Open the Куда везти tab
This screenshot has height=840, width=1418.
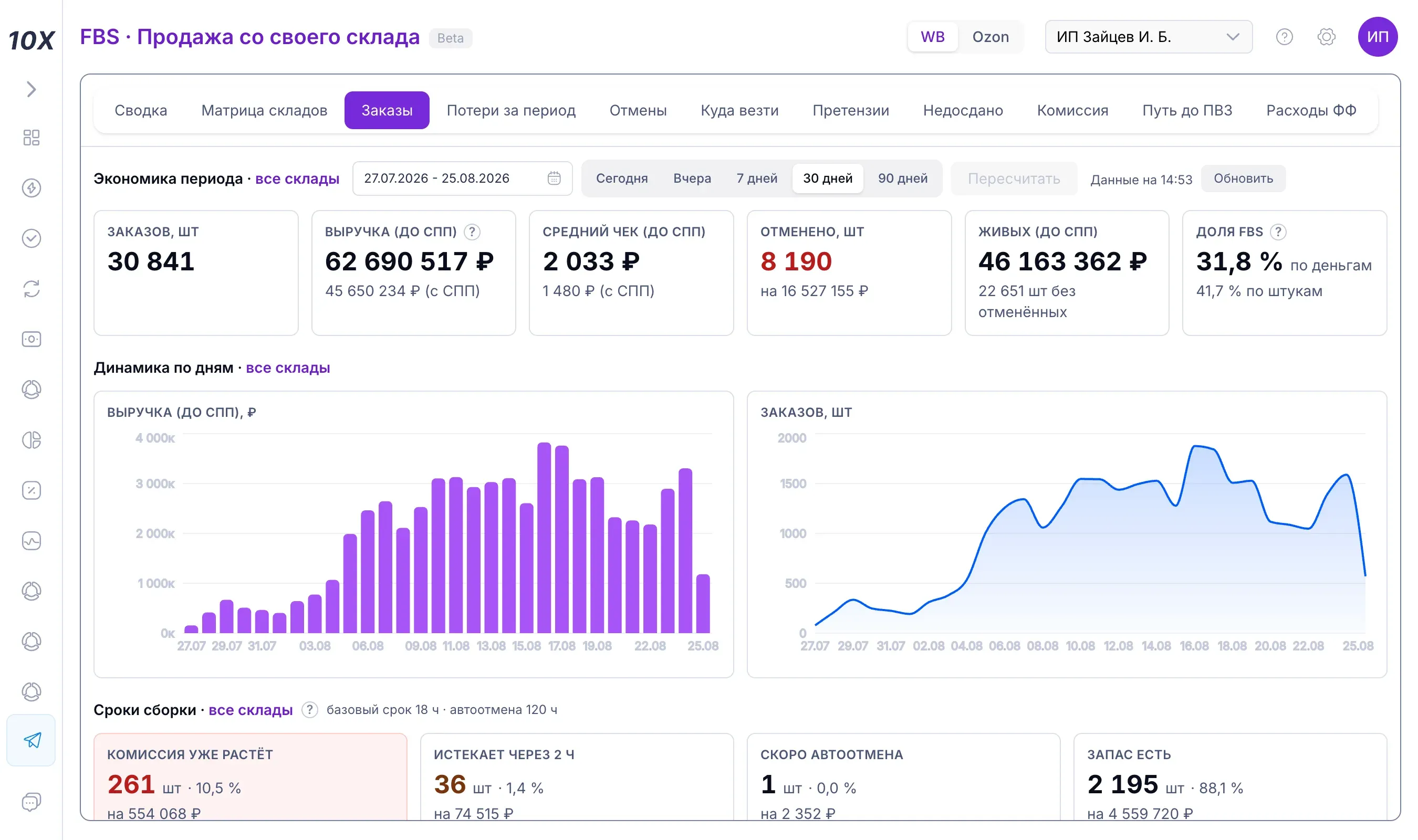(x=739, y=110)
